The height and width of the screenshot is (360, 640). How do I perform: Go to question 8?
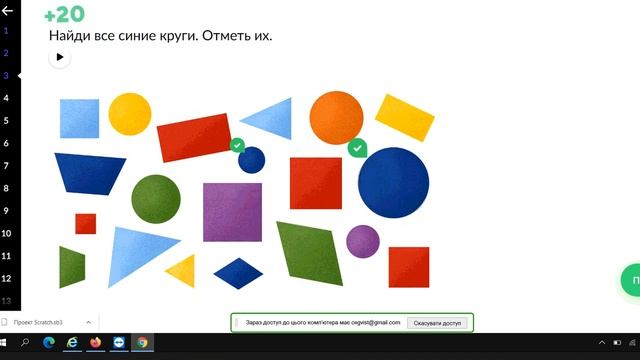(x=6, y=188)
